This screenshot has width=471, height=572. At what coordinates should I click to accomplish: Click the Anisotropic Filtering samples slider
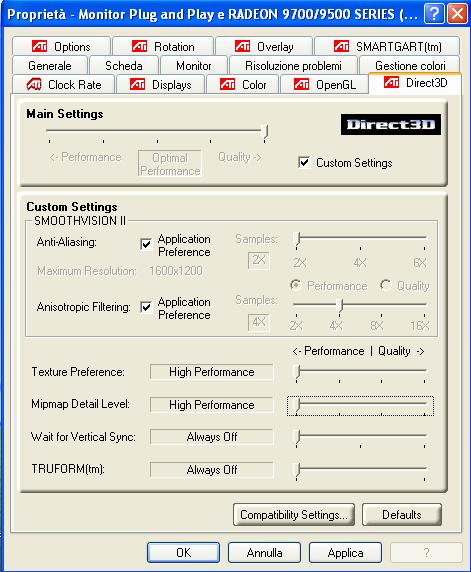[360, 307]
